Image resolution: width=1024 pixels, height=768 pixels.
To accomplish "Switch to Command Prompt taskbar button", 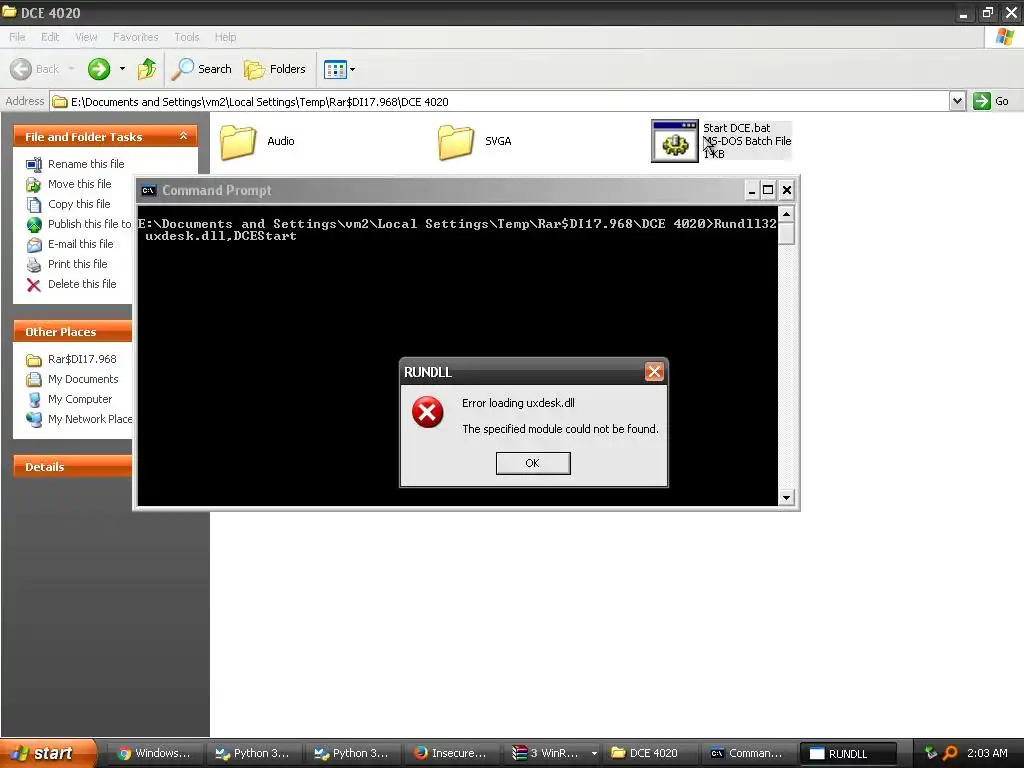I will (748, 753).
